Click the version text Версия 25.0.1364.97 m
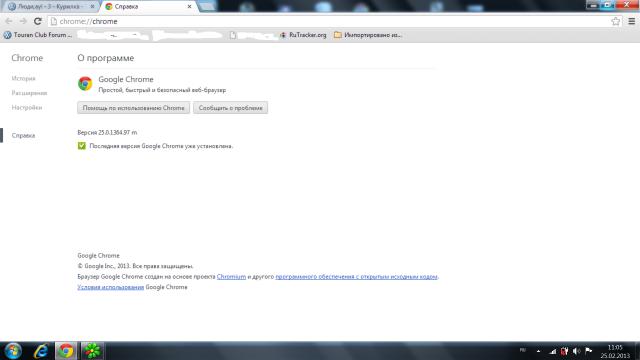This screenshot has height=360, width=640. point(107,133)
